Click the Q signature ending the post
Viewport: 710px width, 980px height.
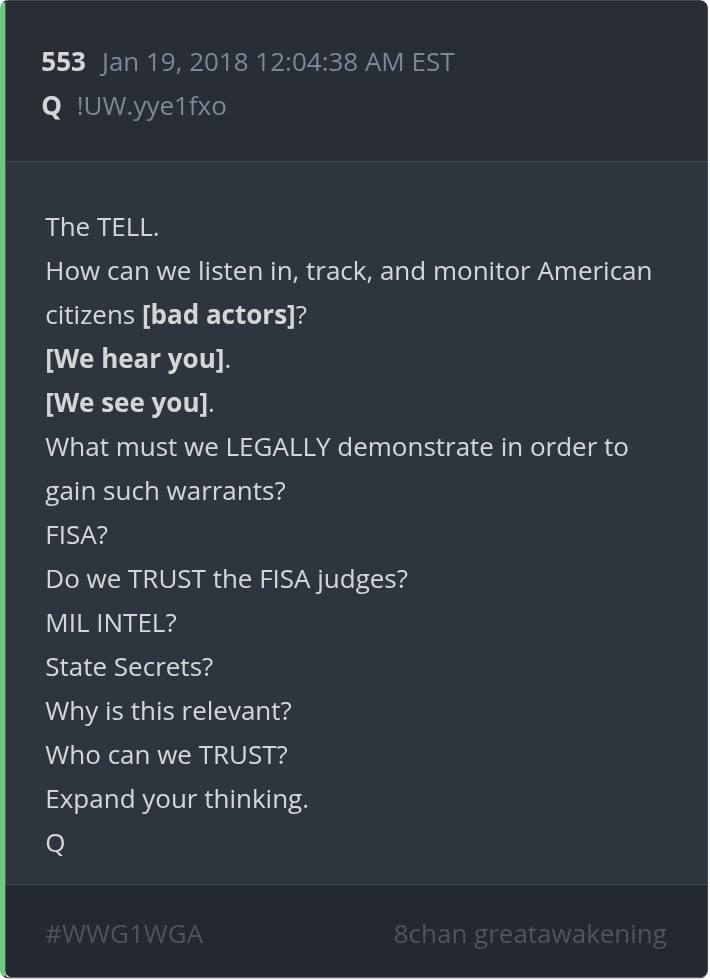click(55, 843)
